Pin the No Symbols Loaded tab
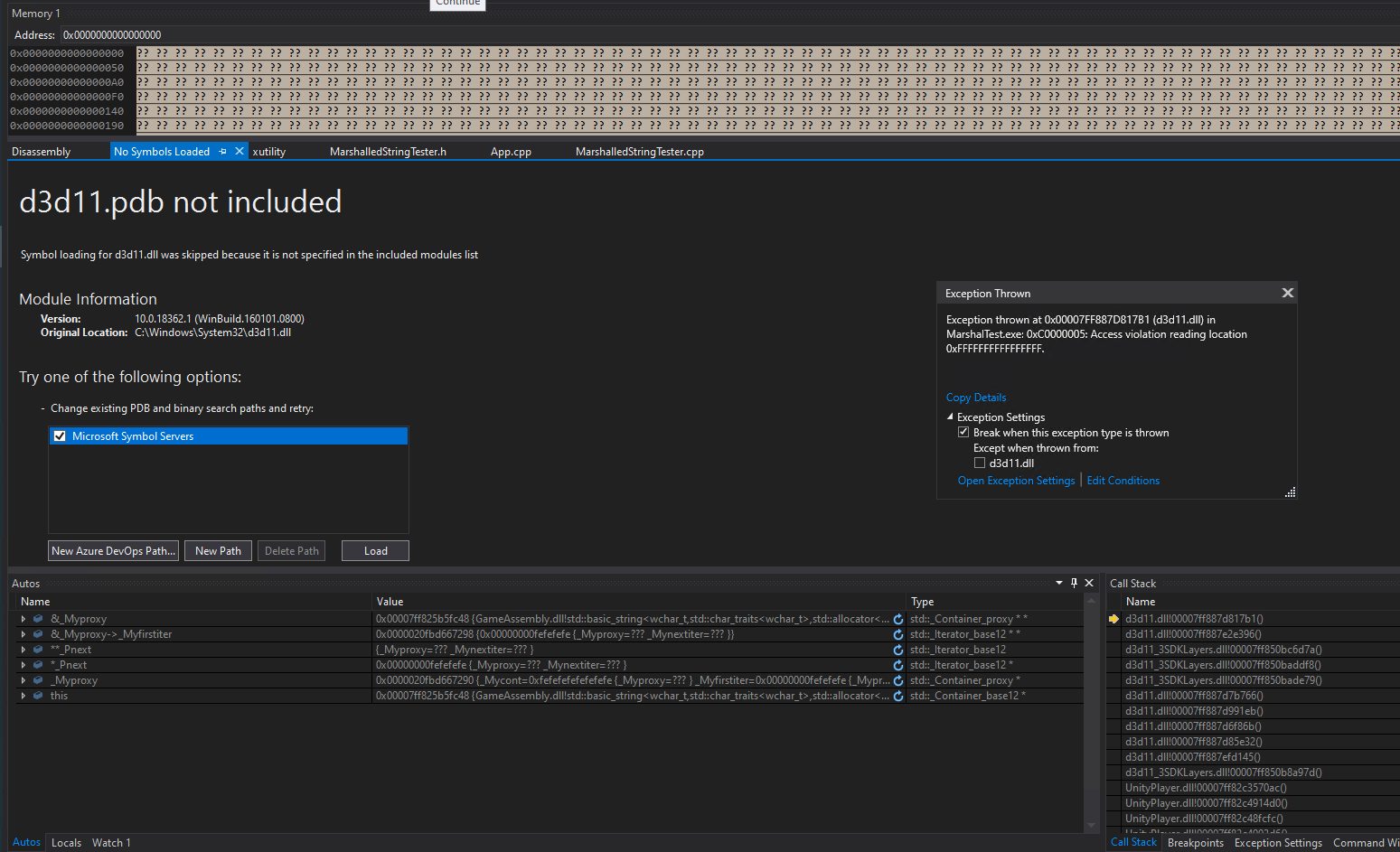The image size is (1400, 852). tap(223, 152)
